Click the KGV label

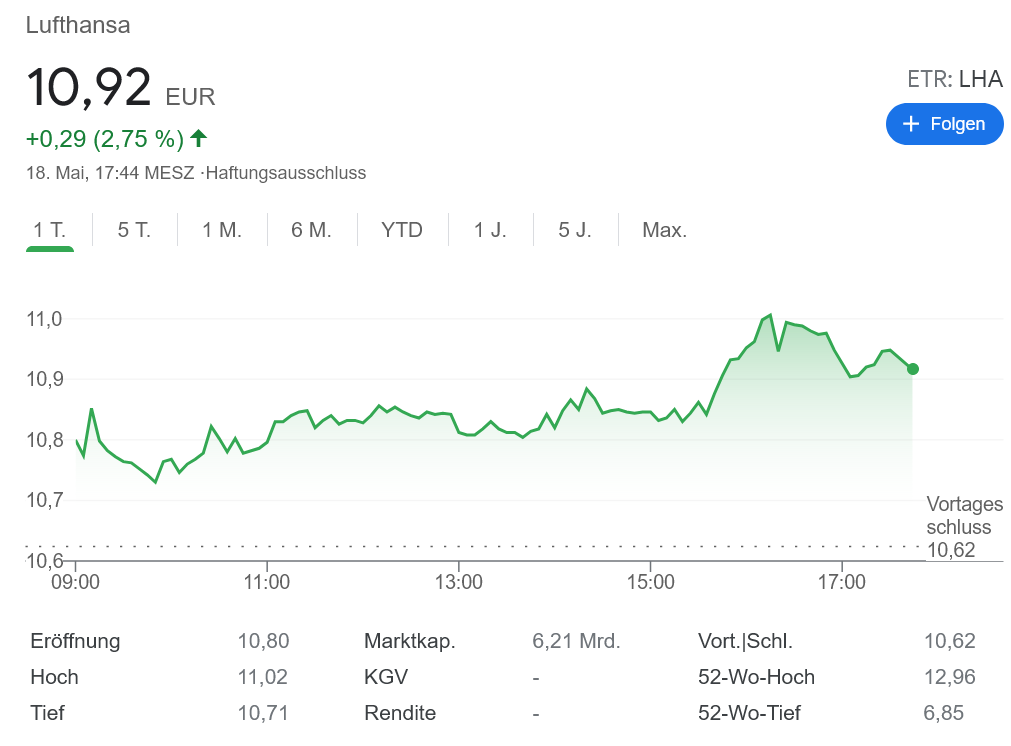[x=386, y=677]
